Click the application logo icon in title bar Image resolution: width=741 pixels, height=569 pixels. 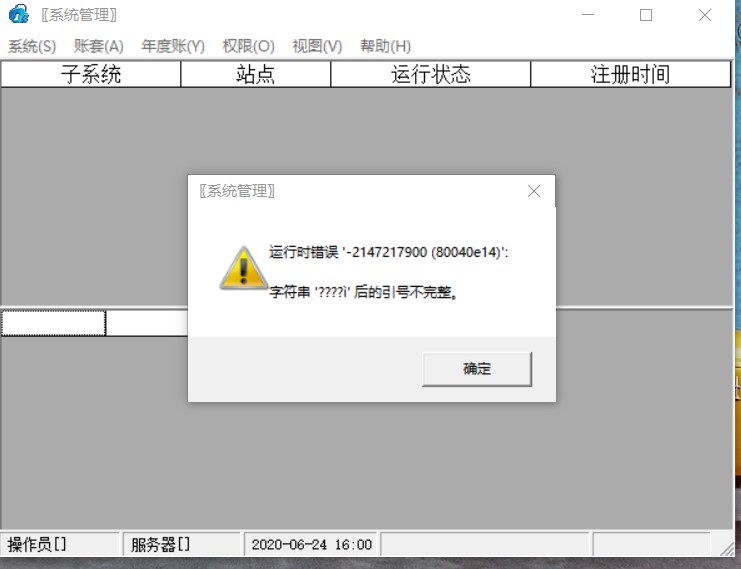[x=18, y=14]
